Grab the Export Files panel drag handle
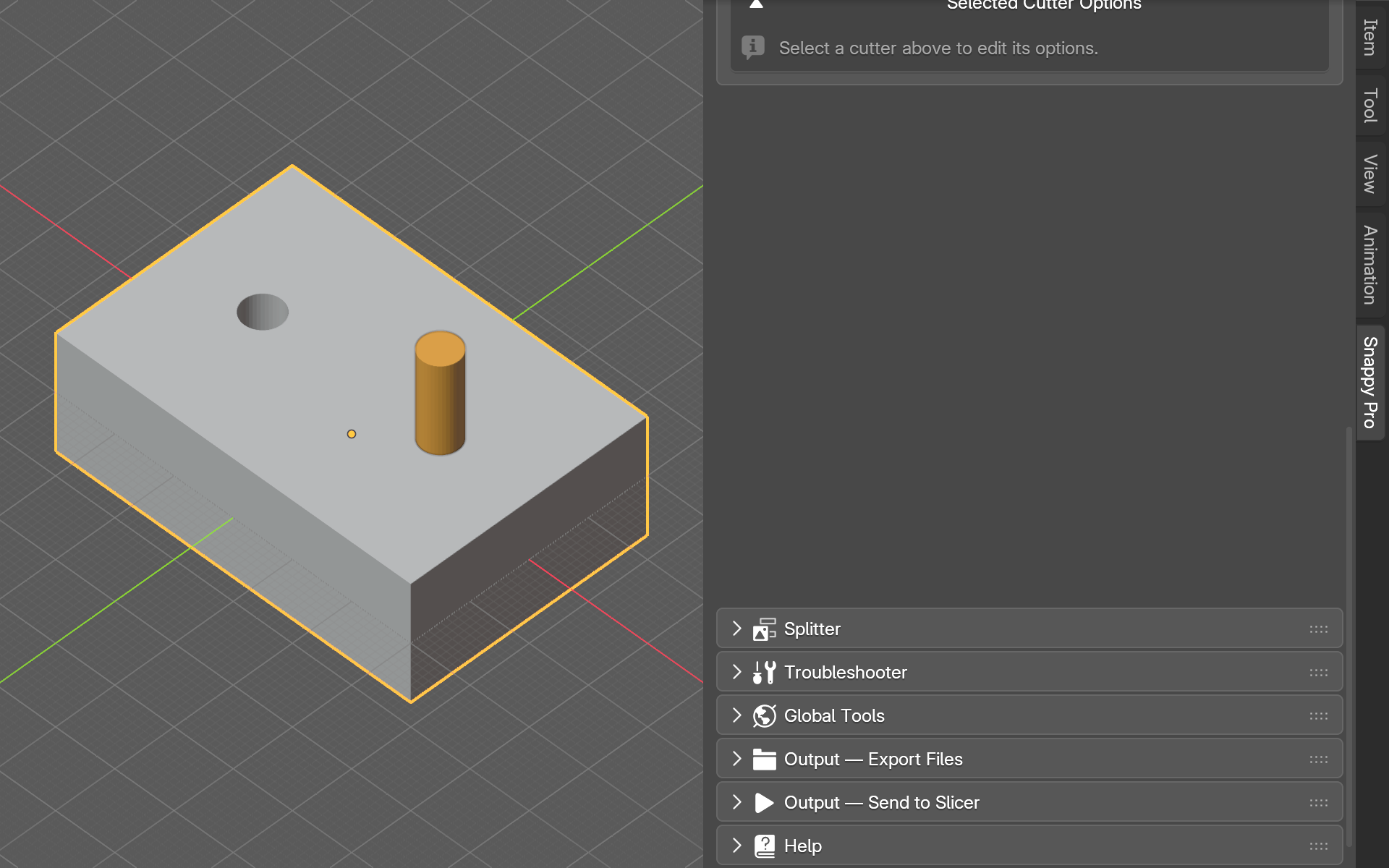Viewport: 1389px width, 868px height. pyautogui.click(x=1318, y=759)
